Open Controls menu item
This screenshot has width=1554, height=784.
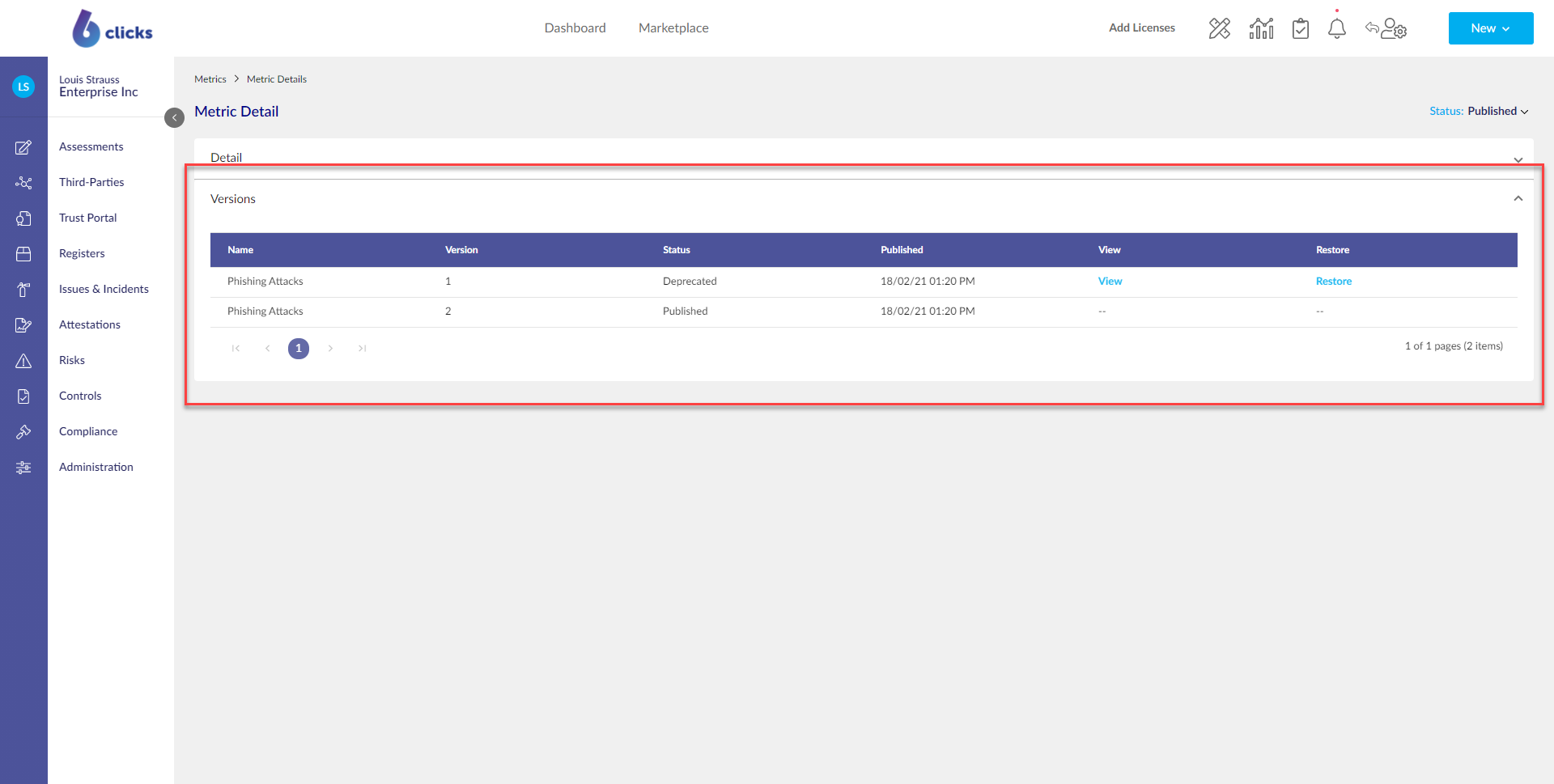pos(80,396)
